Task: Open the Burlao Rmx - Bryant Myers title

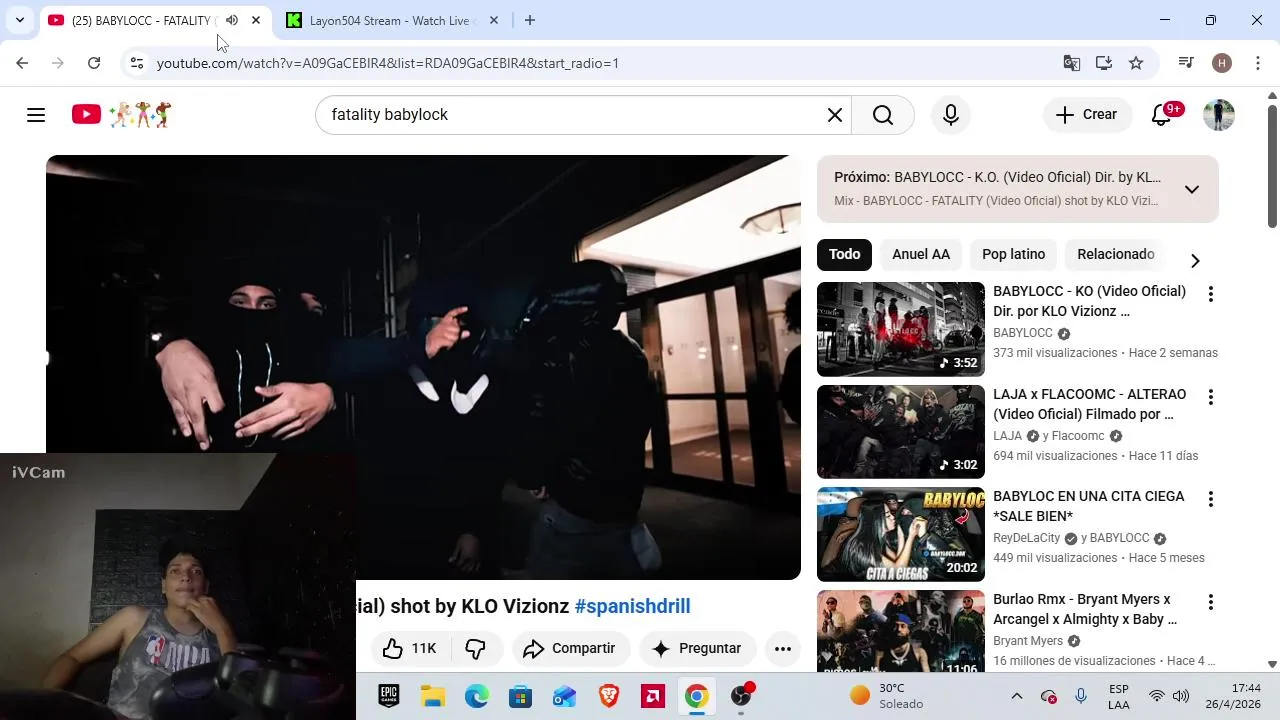Action: (x=1085, y=609)
